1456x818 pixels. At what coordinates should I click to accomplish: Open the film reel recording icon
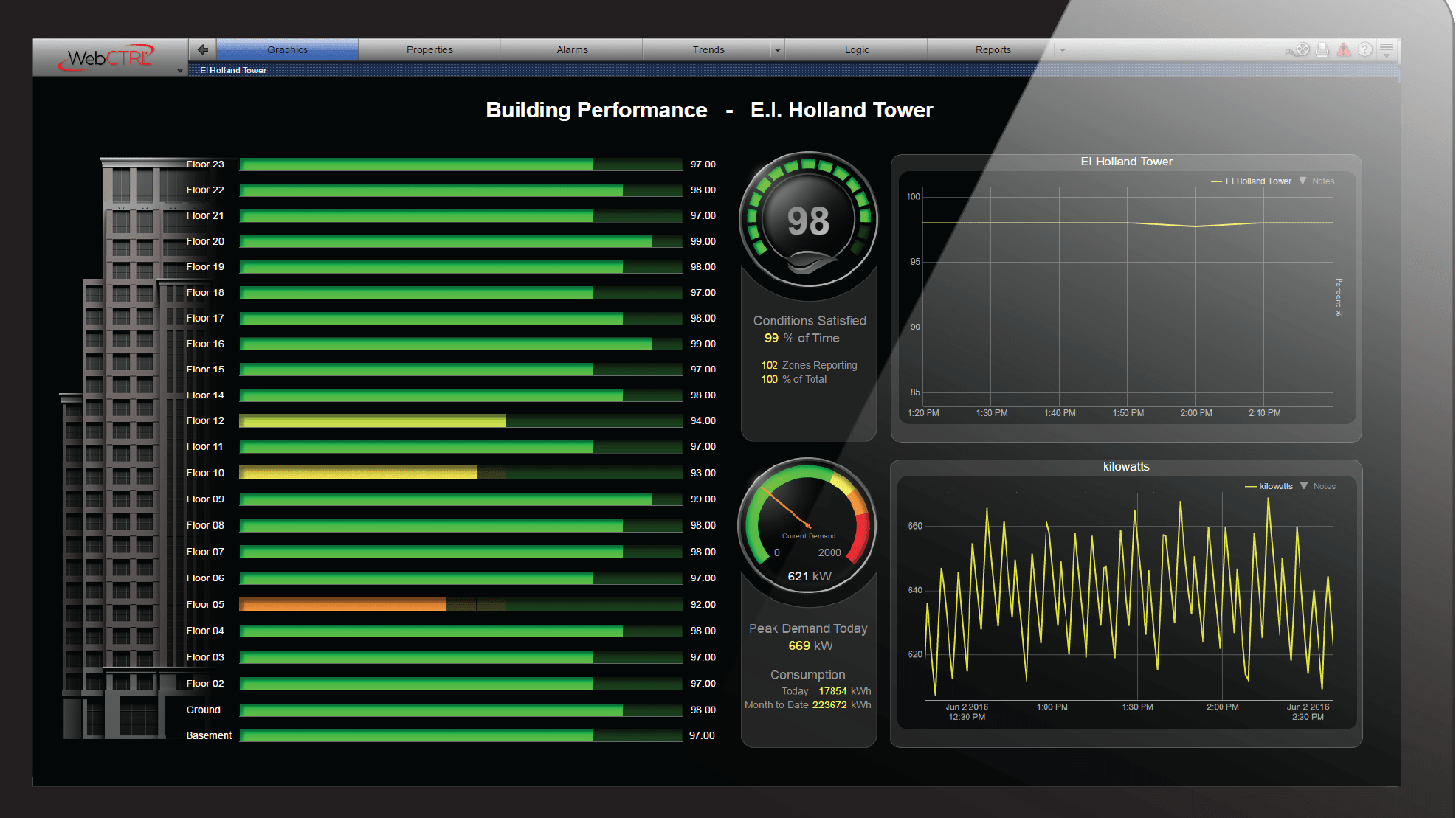point(1303,50)
